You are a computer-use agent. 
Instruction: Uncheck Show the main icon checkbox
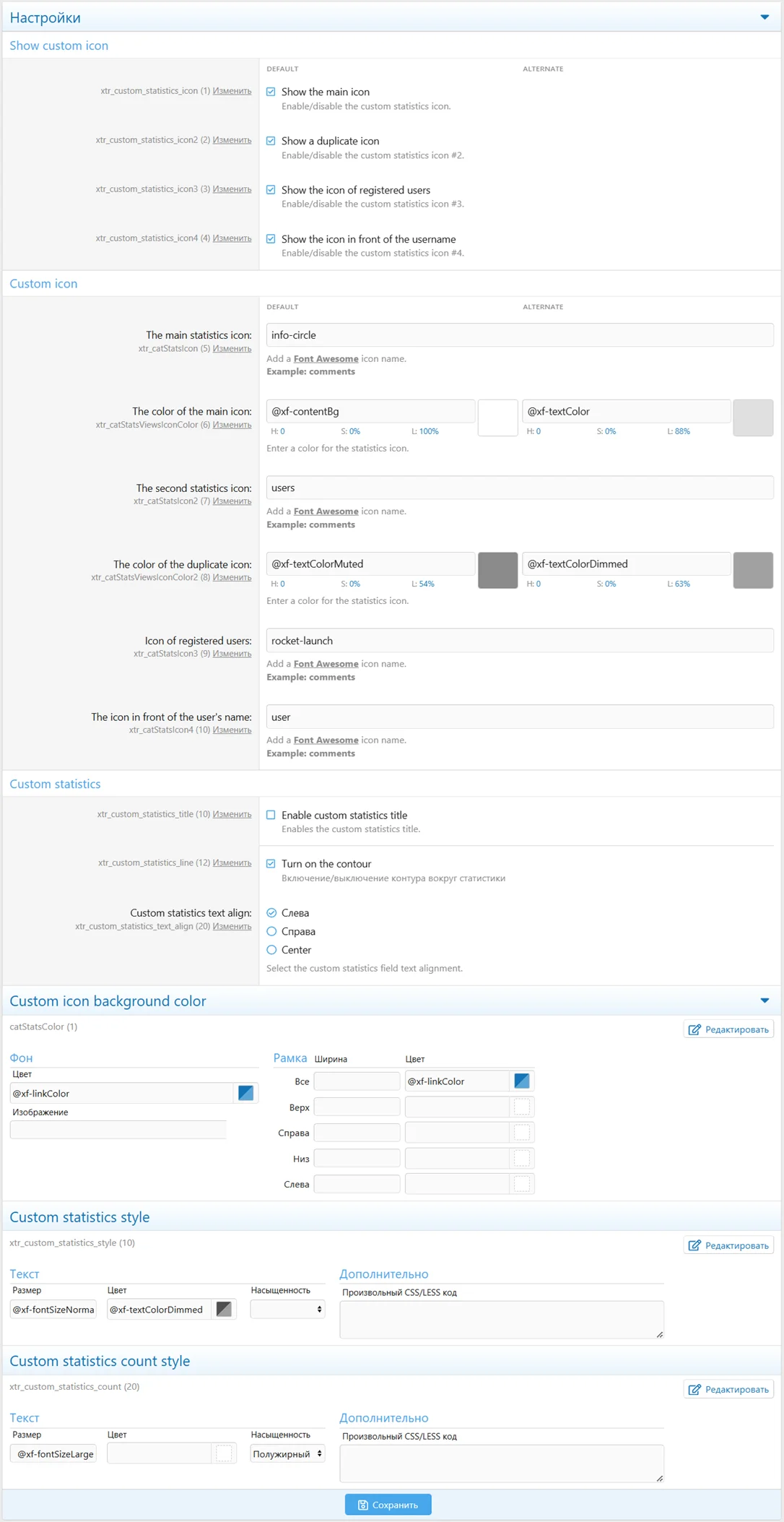point(271,92)
